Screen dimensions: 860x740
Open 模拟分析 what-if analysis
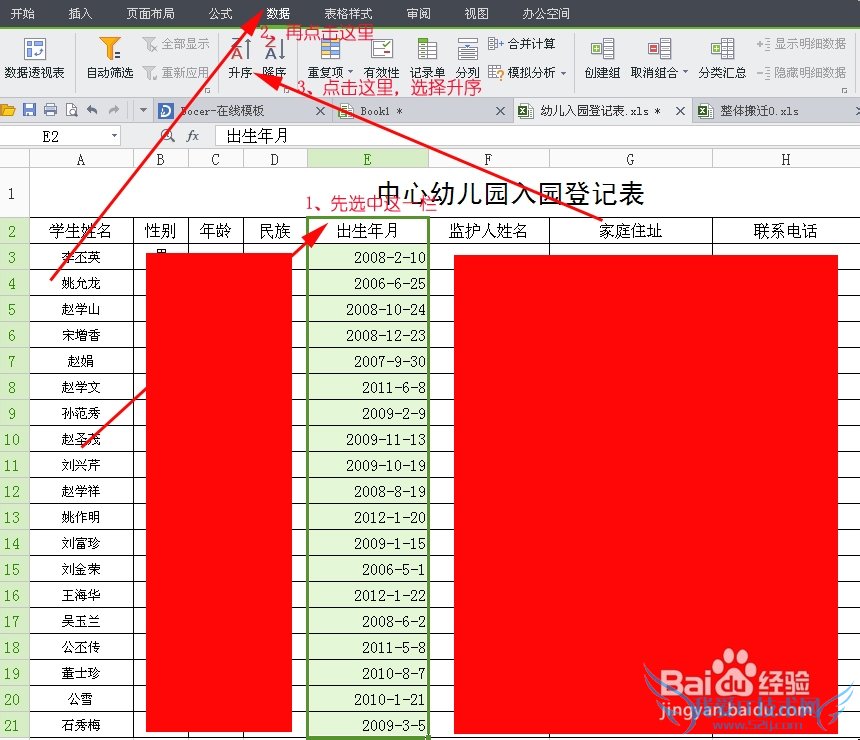click(527, 72)
